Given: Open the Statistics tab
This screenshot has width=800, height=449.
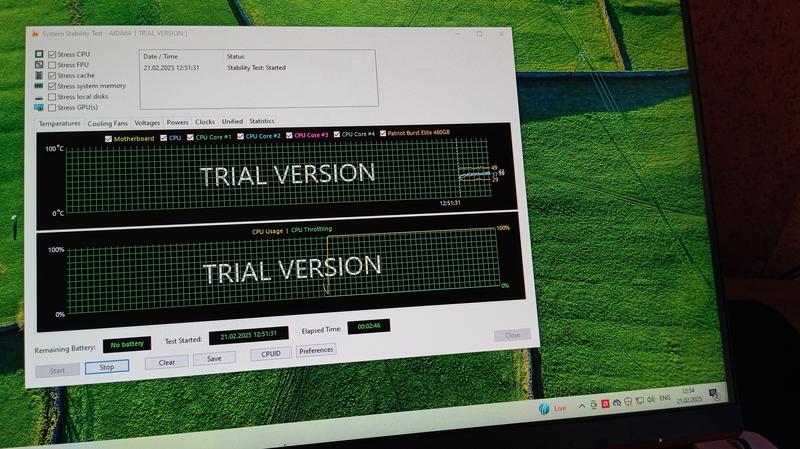Looking at the screenshot, I should [x=262, y=121].
